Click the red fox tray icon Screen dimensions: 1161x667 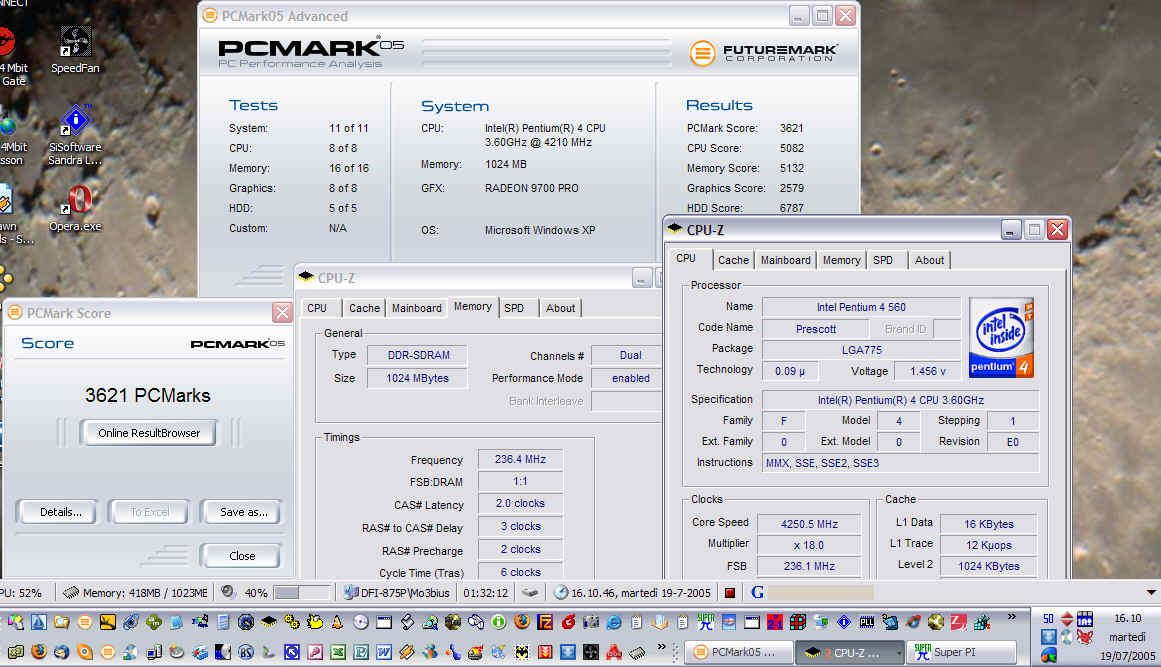point(1085,636)
